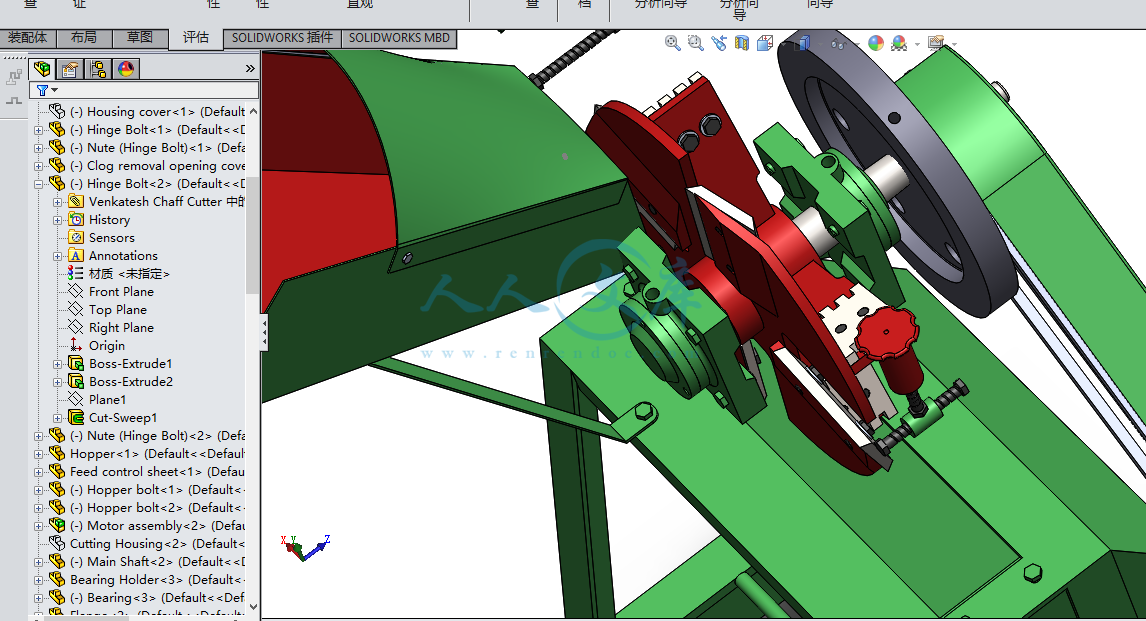Open the Apply Scene dropdown arrow
1146x621 pixels.
[x=917, y=44]
